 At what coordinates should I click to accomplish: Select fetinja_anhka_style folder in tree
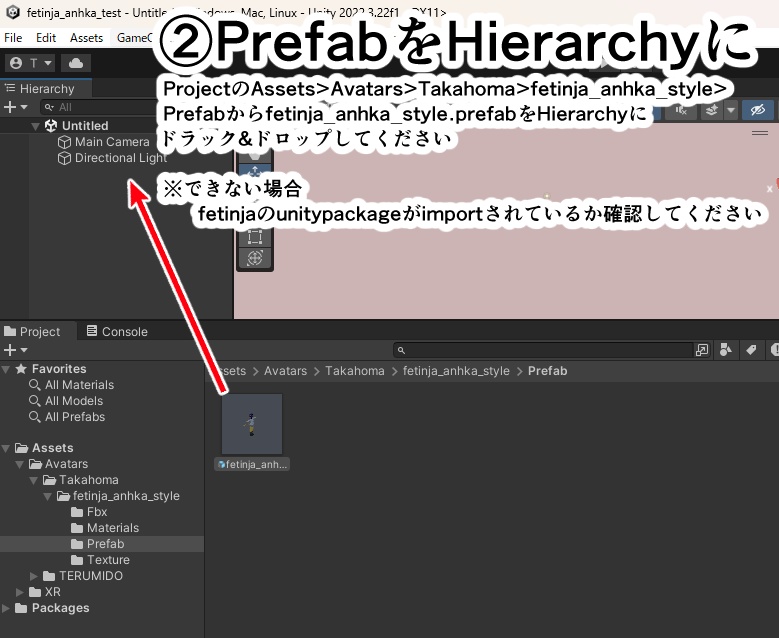coord(126,496)
